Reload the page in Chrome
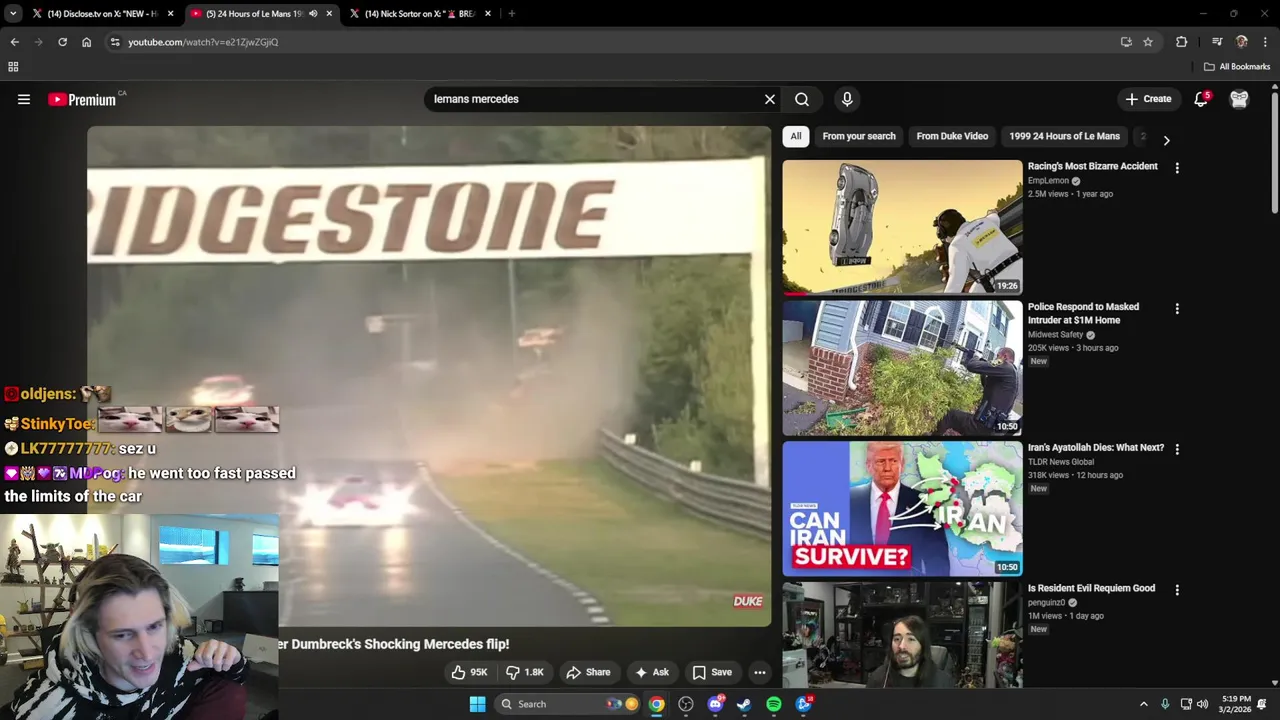The image size is (1280, 720). click(x=62, y=42)
